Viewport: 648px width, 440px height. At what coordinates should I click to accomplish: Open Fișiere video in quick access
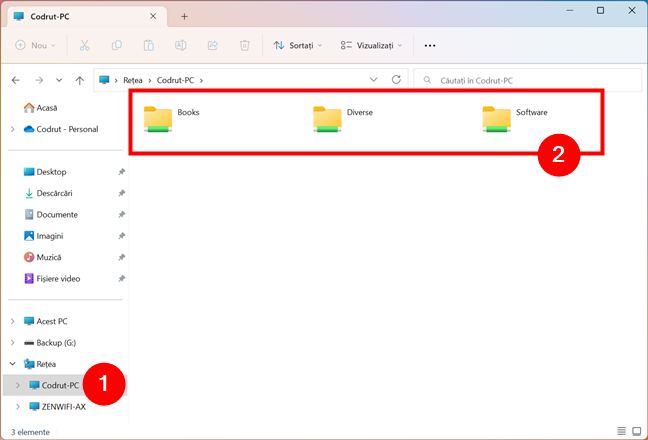click(52, 279)
